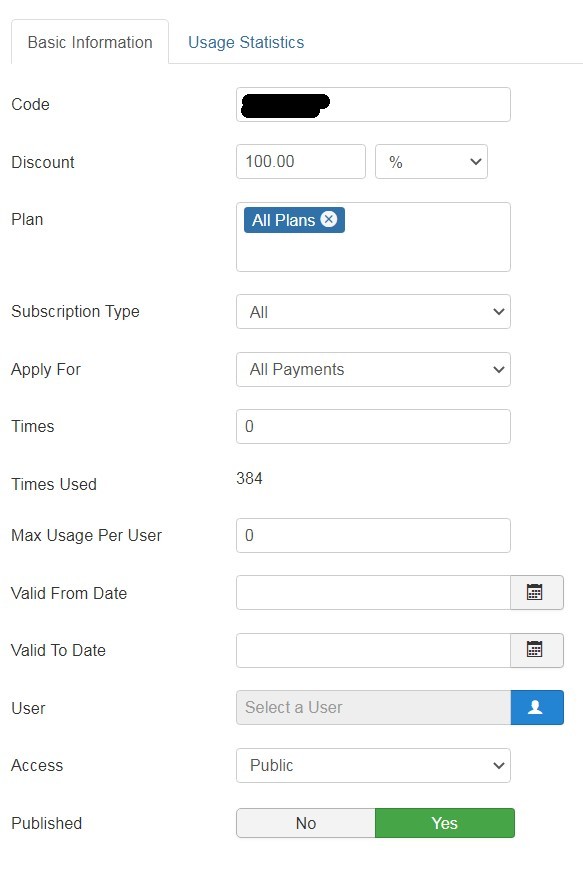Expand the Subscription Type dropdown
The height and width of the screenshot is (880, 583).
tap(373, 311)
